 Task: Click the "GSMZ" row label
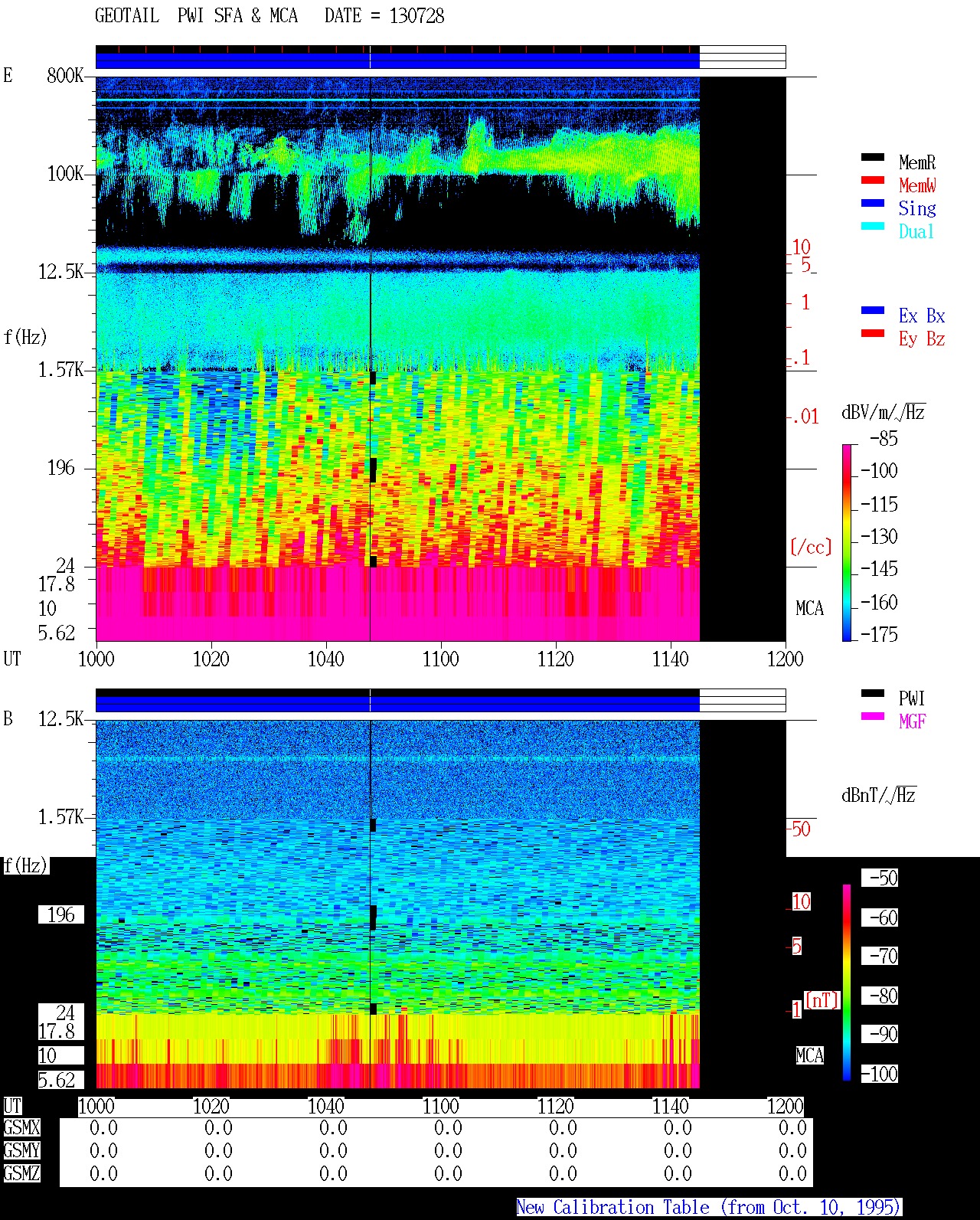pyautogui.click(x=21, y=1173)
